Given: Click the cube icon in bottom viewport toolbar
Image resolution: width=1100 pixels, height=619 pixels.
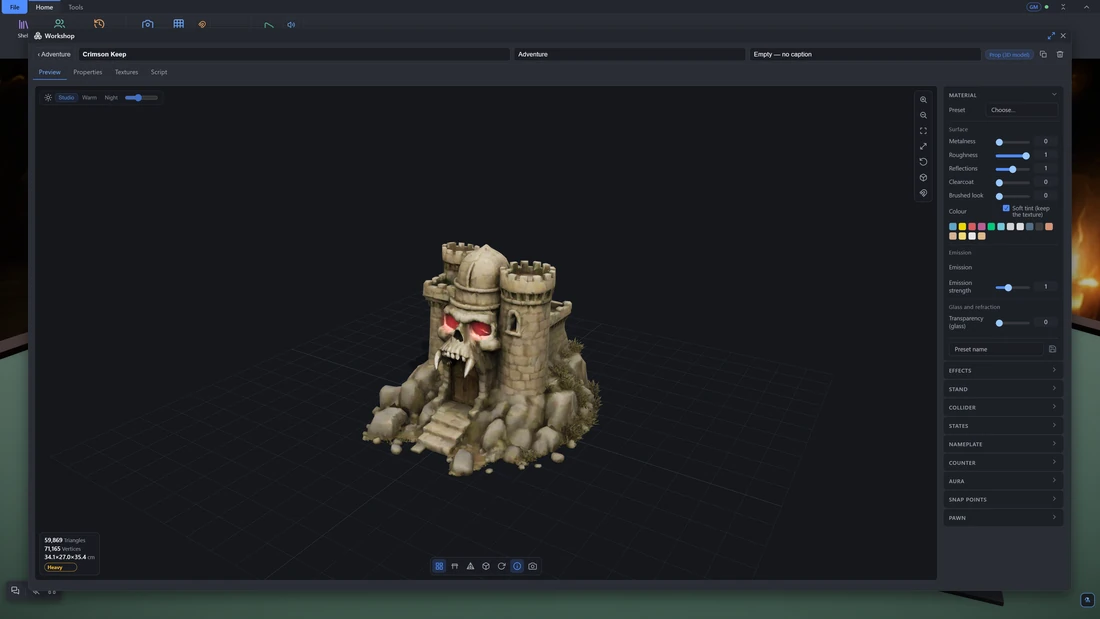Looking at the screenshot, I should tap(485, 566).
